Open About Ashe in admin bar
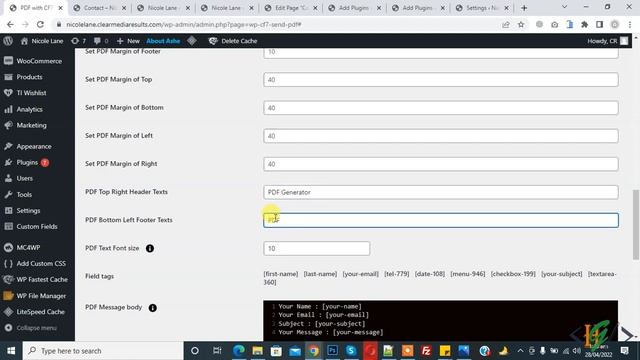640x360 pixels. click(163, 41)
